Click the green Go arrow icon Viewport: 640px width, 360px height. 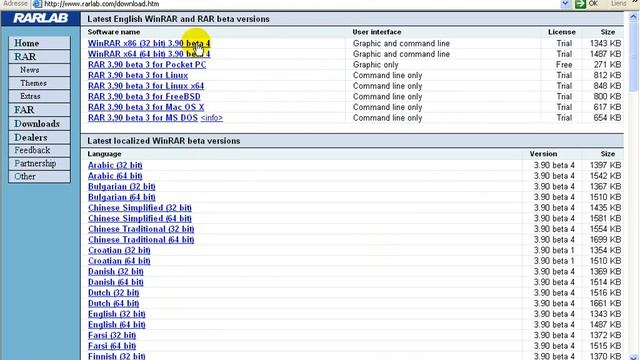[x=580, y=4]
